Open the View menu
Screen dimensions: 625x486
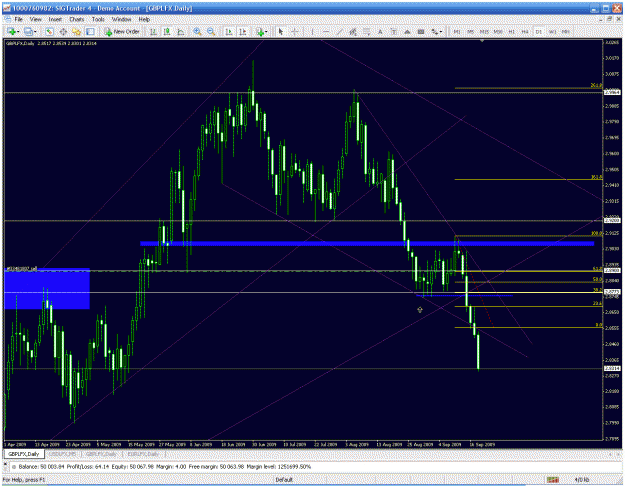[x=35, y=19]
